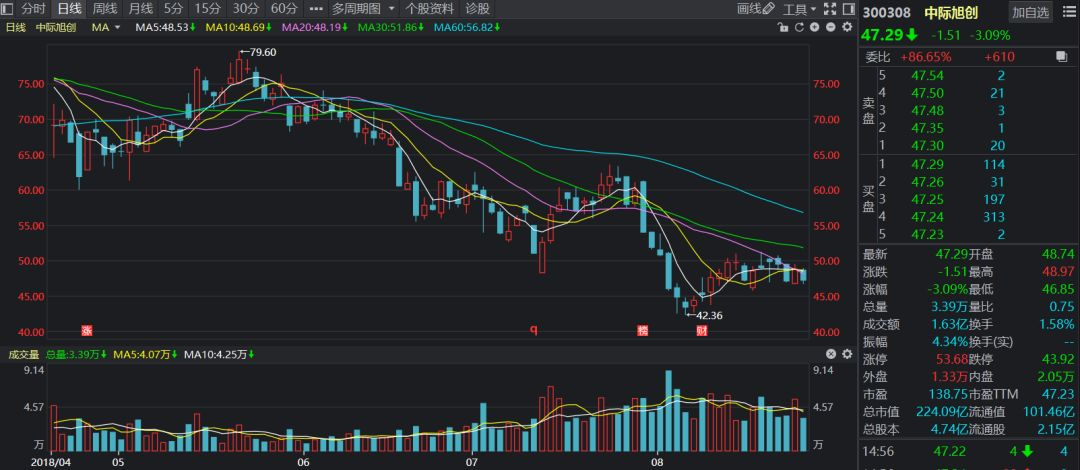Refresh the main chart
The image size is (1080, 470).
[799, 27]
